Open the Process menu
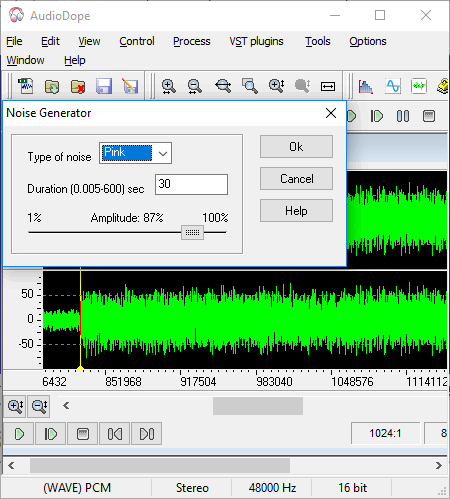This screenshot has height=499, width=450. tap(192, 41)
